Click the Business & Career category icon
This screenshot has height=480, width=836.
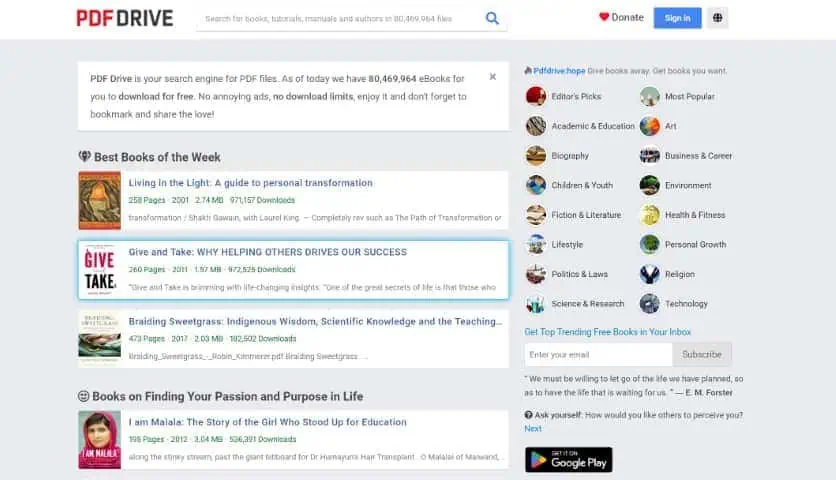pos(649,156)
